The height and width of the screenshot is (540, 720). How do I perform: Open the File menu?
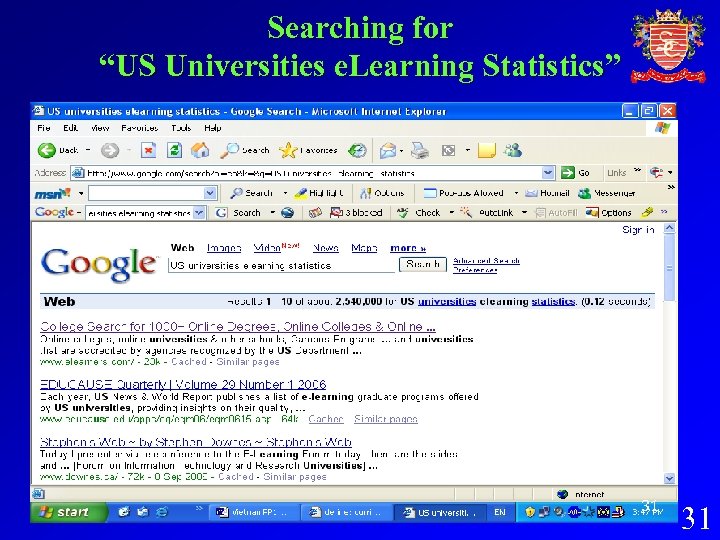click(x=44, y=128)
